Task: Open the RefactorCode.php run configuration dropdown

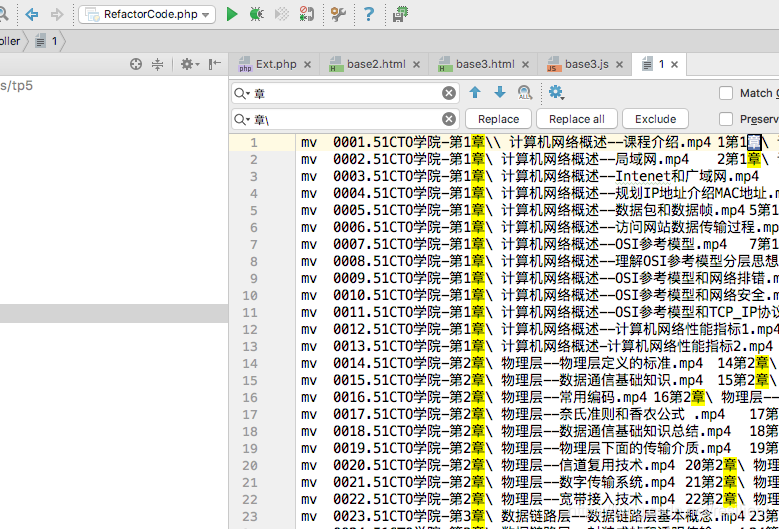Action: pos(147,14)
